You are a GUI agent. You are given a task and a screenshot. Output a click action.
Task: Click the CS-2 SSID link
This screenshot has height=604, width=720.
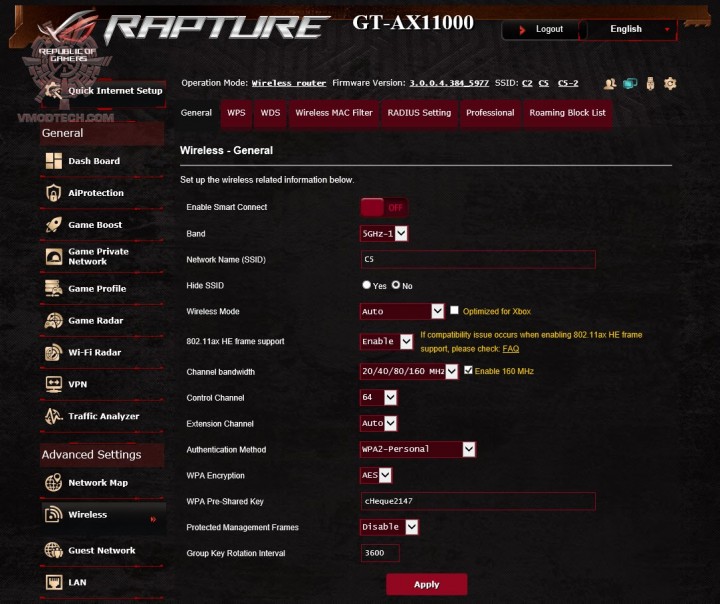pyautogui.click(x=568, y=83)
